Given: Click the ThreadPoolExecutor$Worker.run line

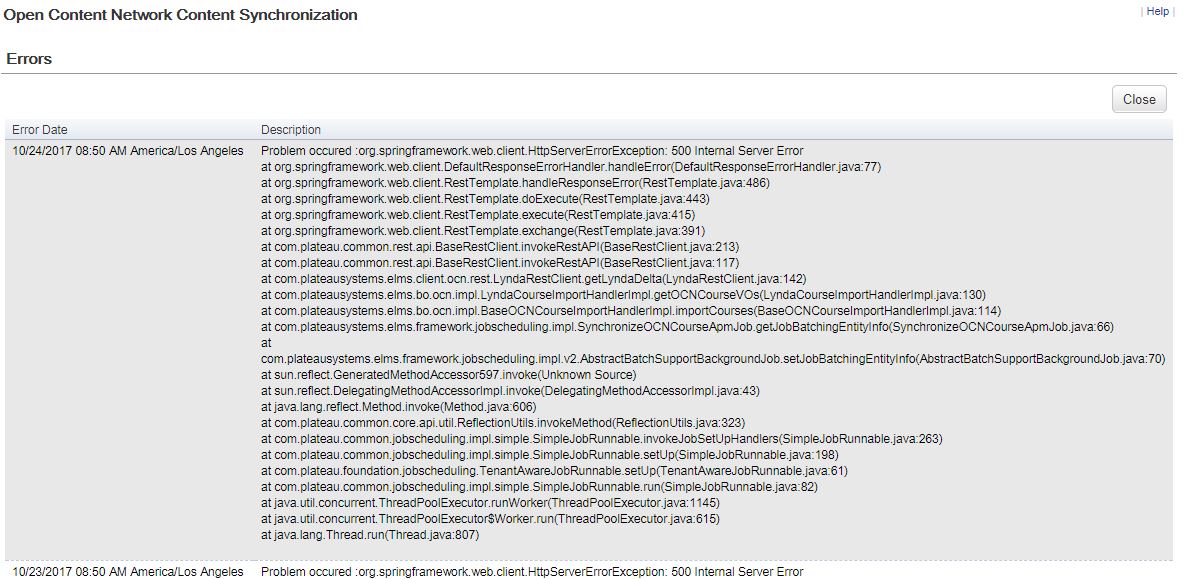Looking at the screenshot, I should (490, 519).
